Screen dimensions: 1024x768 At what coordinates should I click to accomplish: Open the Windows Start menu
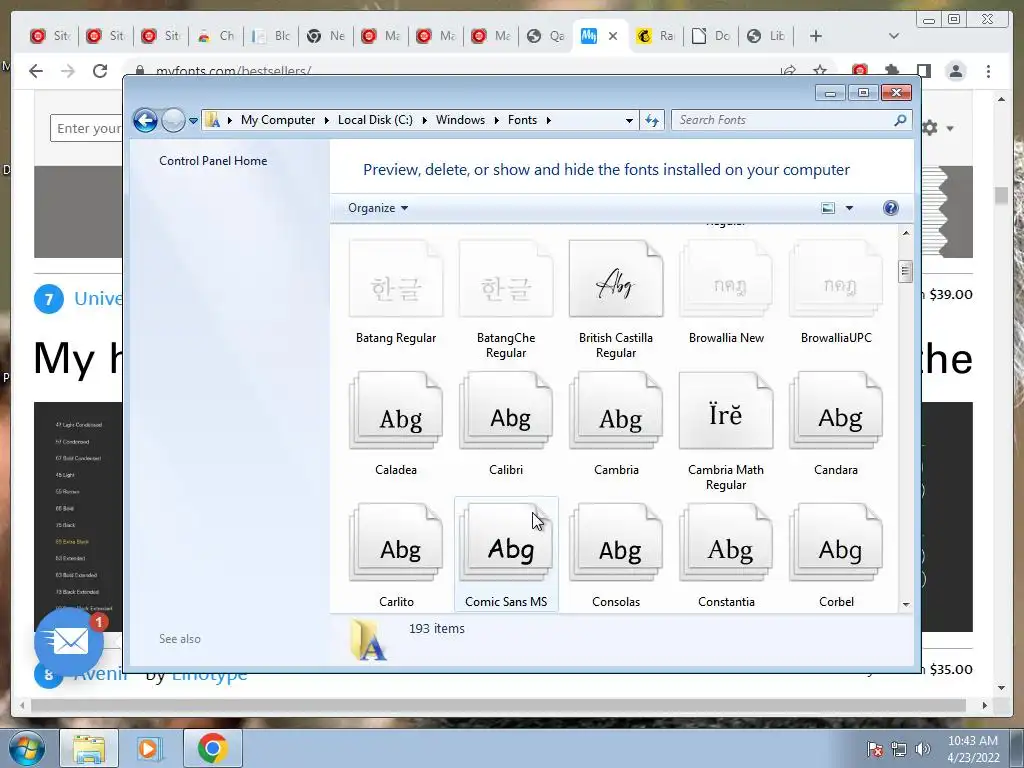click(25, 748)
